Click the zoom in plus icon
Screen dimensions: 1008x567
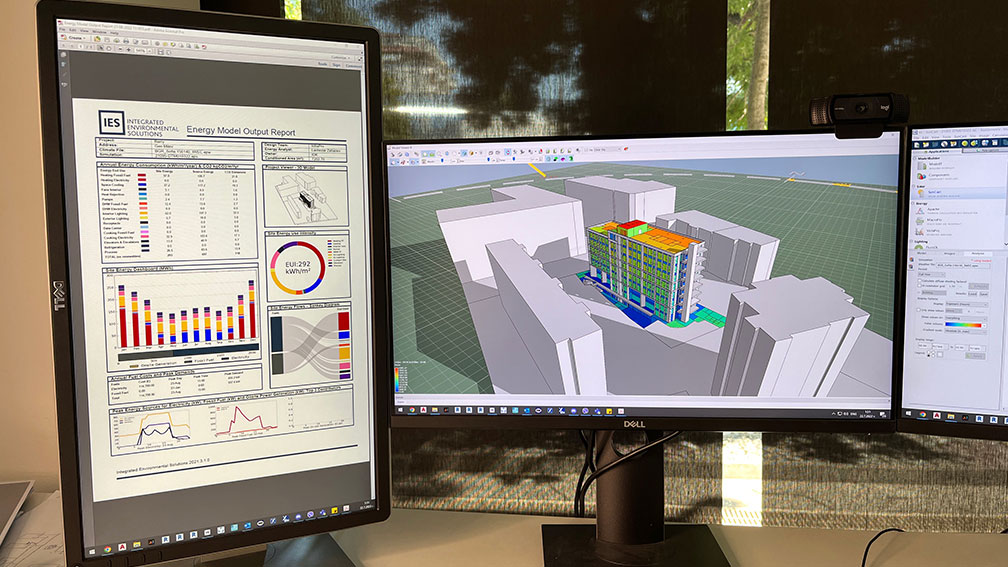click(129, 50)
